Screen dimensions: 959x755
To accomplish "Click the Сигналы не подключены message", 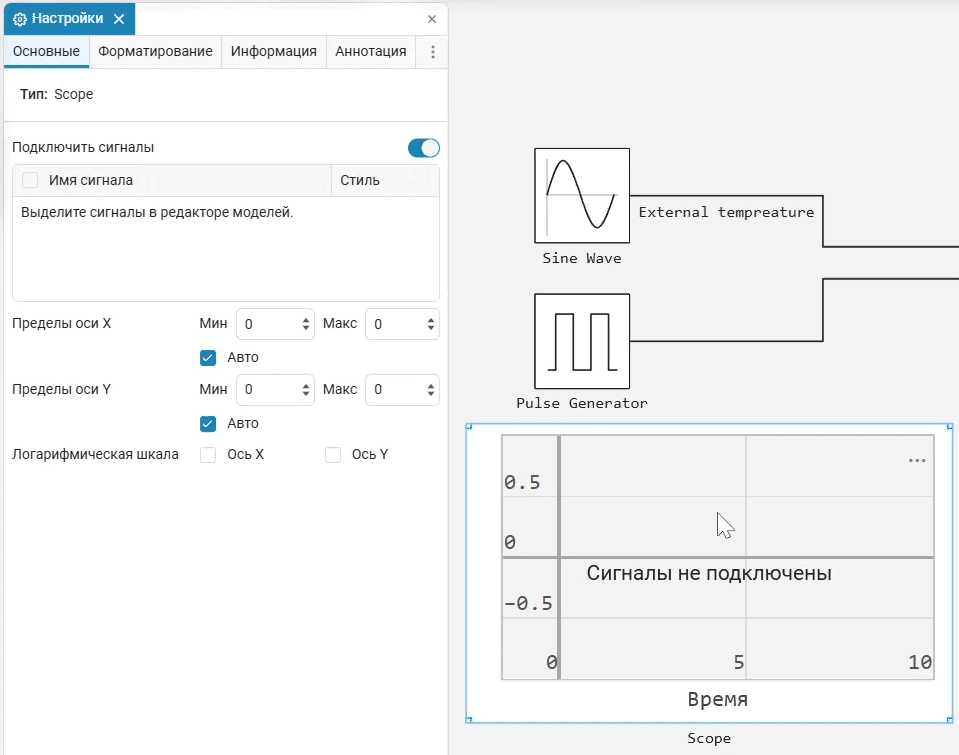I will 709,573.
